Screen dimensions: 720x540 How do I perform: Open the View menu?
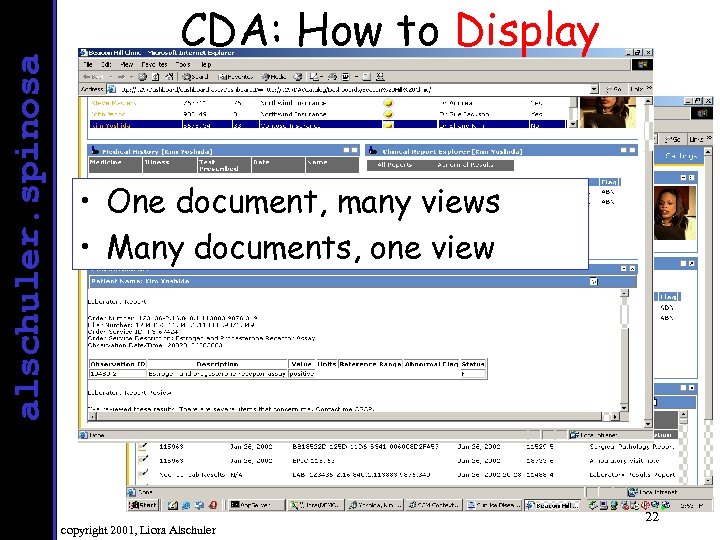point(126,65)
